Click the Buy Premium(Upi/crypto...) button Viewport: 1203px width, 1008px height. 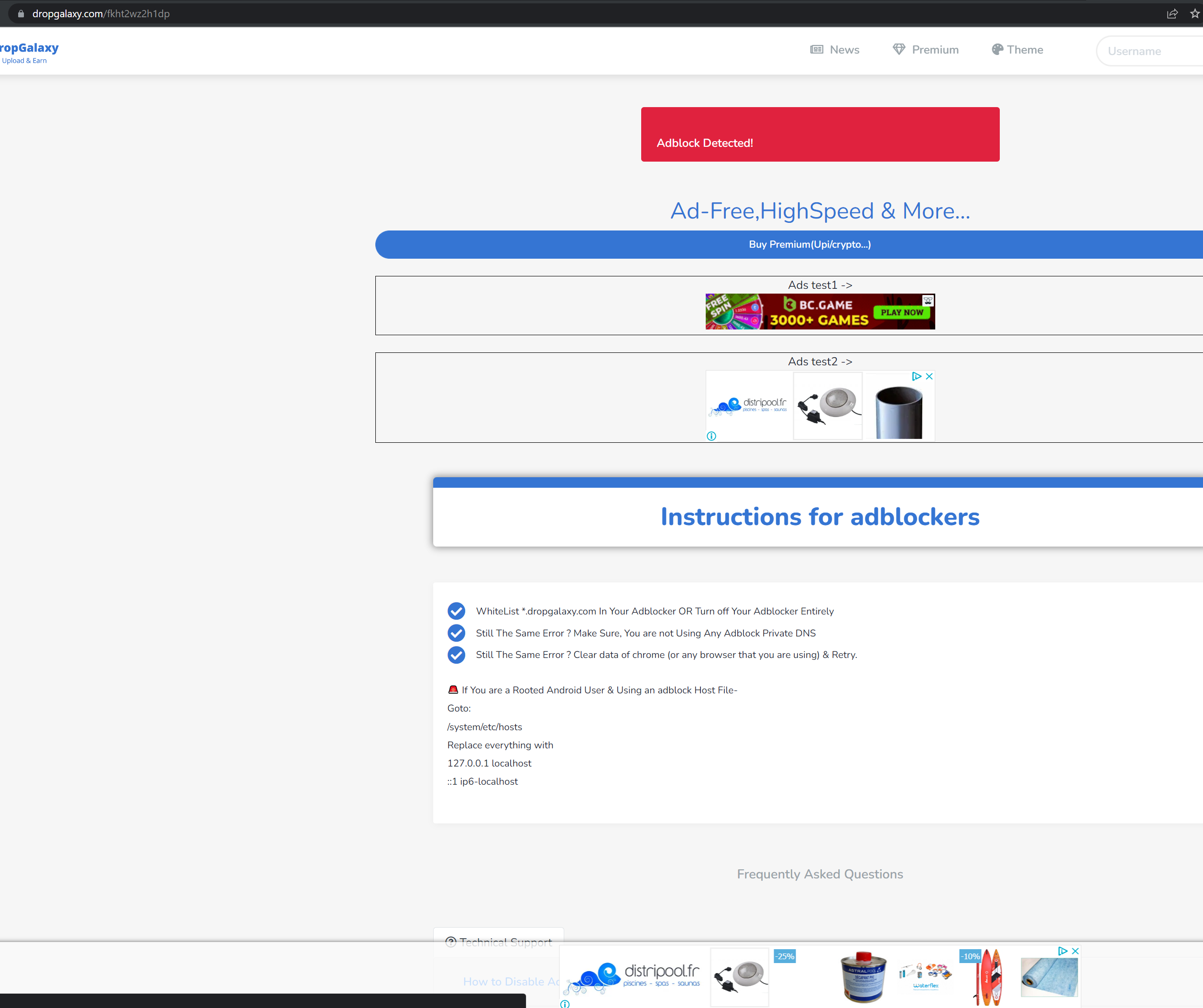point(809,244)
